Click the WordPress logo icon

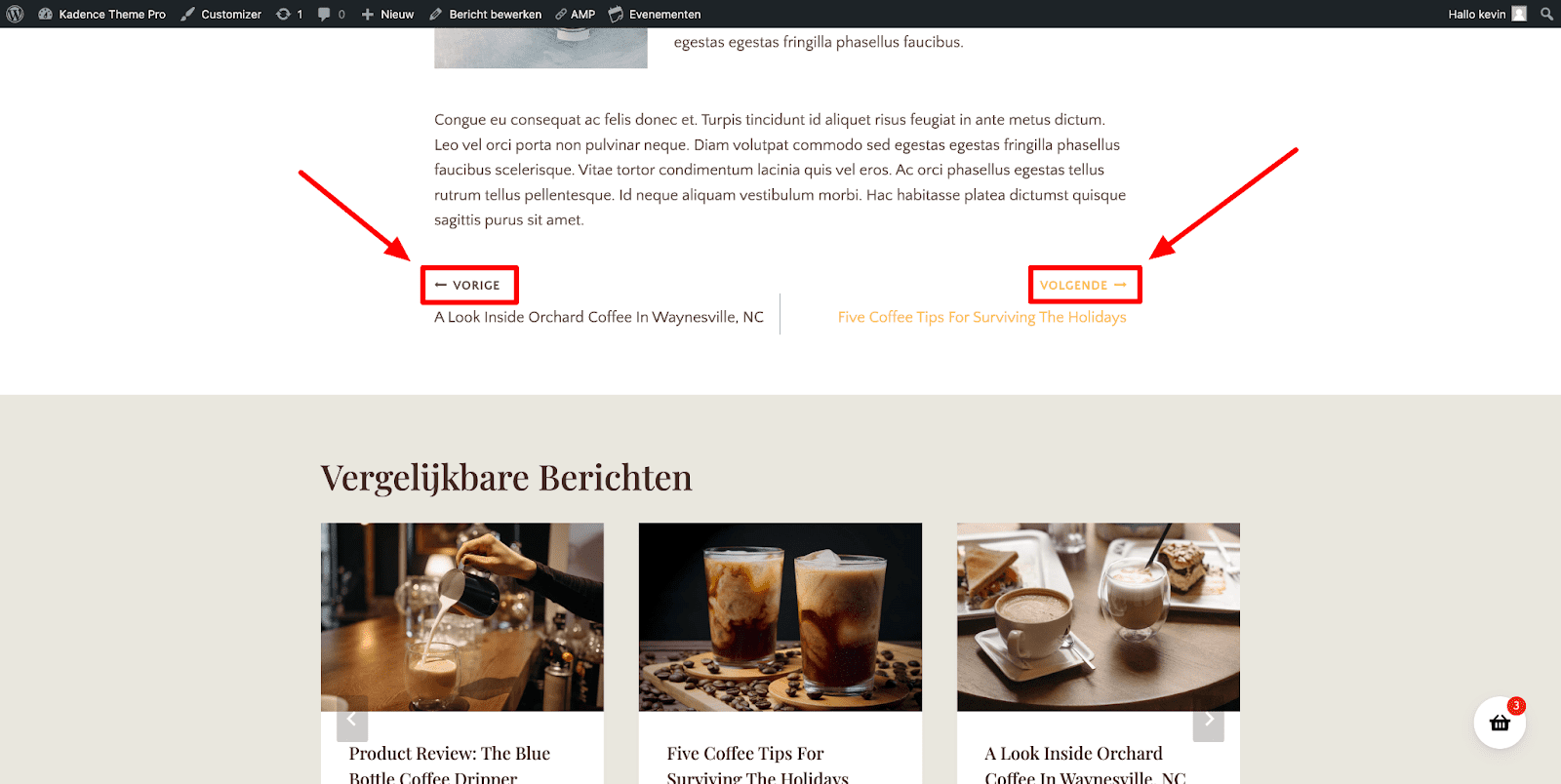15,14
